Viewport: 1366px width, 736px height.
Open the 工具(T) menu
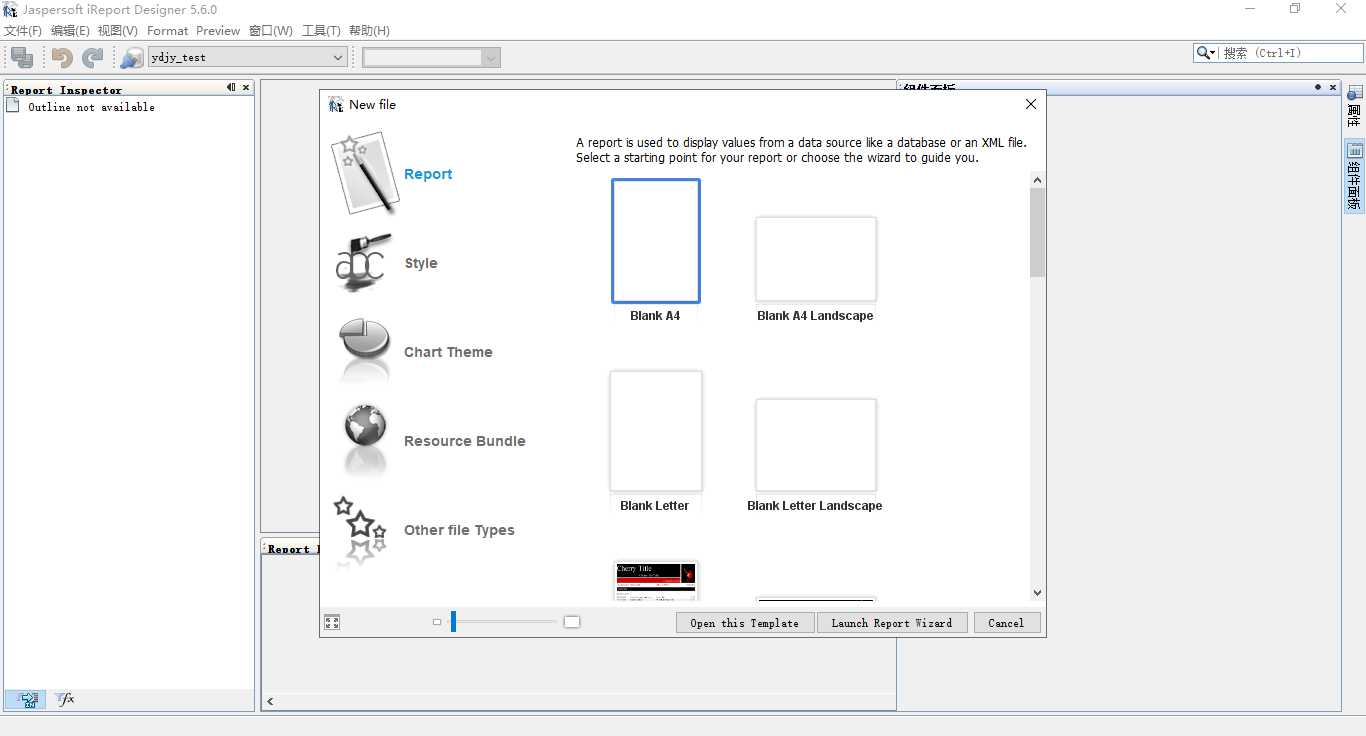[x=321, y=31]
